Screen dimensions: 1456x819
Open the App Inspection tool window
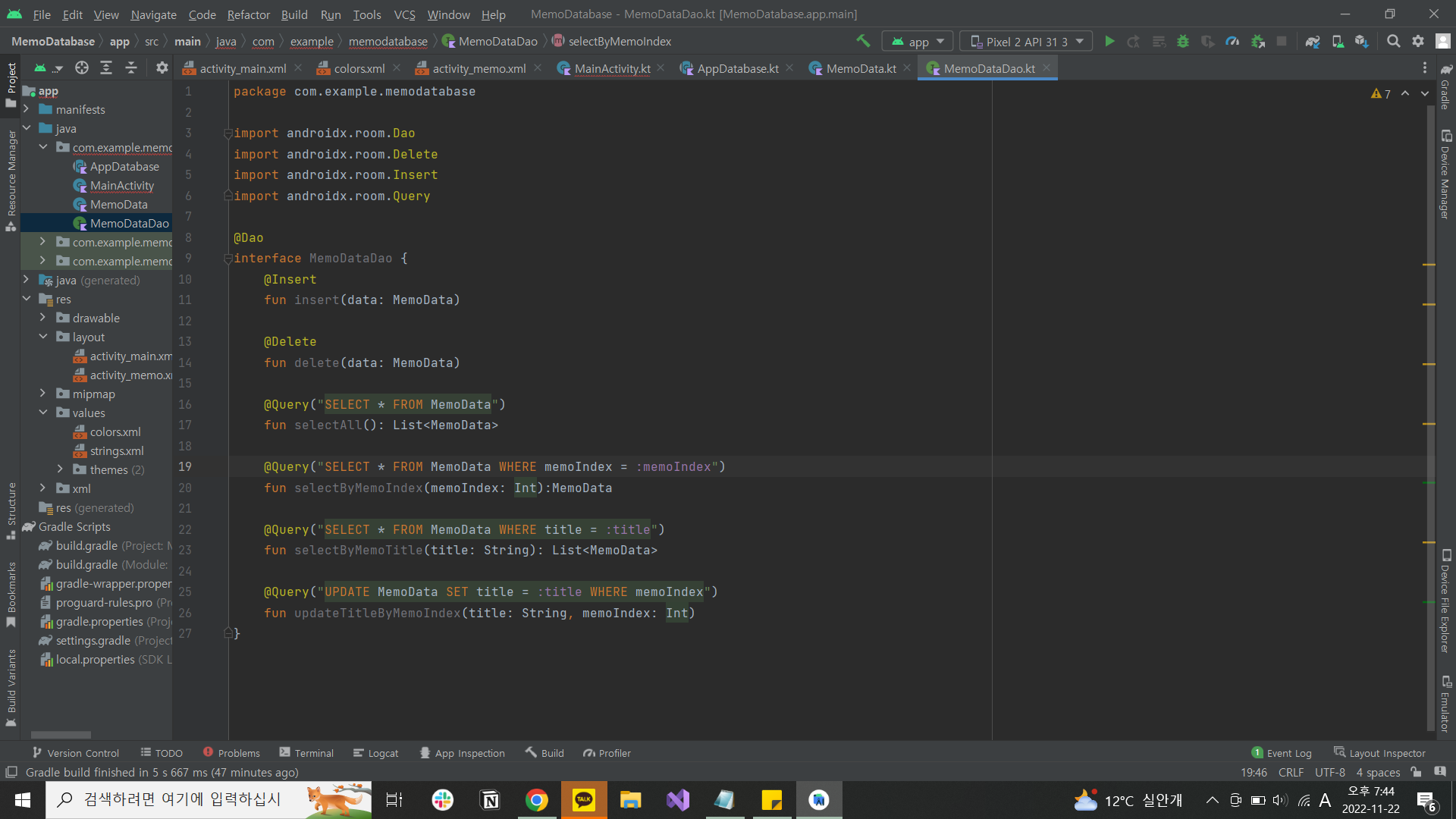click(462, 753)
